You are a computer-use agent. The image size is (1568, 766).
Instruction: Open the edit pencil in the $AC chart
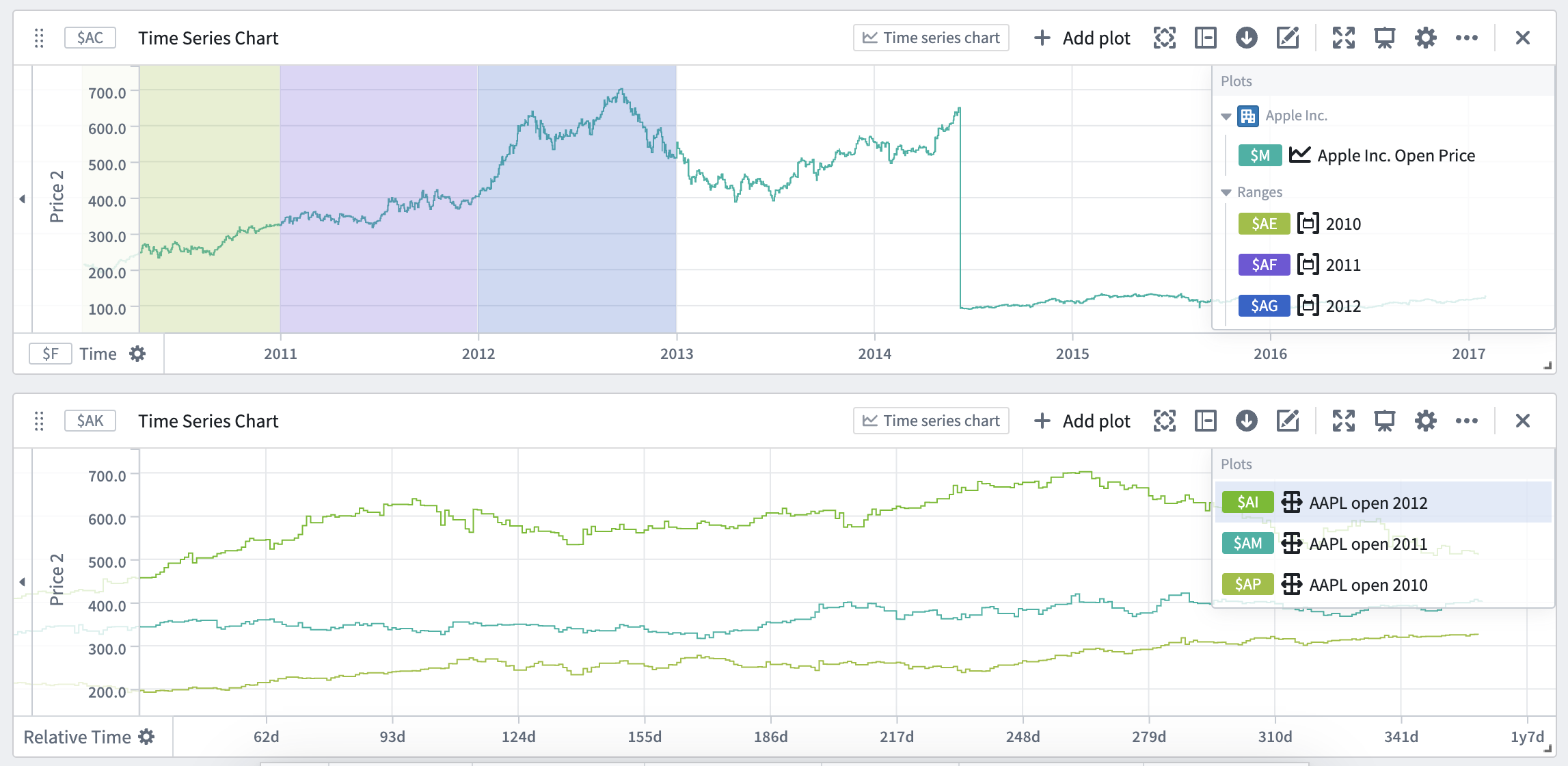(x=1288, y=38)
